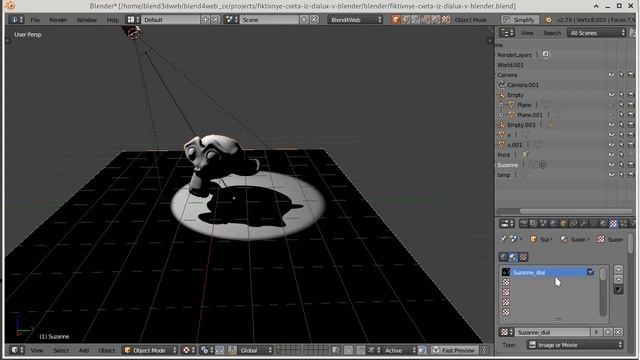Select the Suzanne_dial texture slot
This screenshot has width=640, height=360.
(549, 272)
